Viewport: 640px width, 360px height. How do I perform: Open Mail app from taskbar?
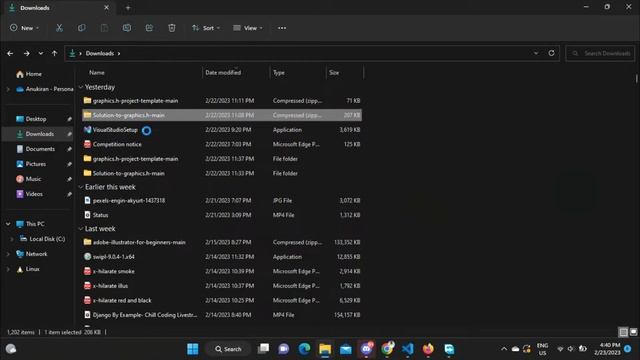(346, 349)
